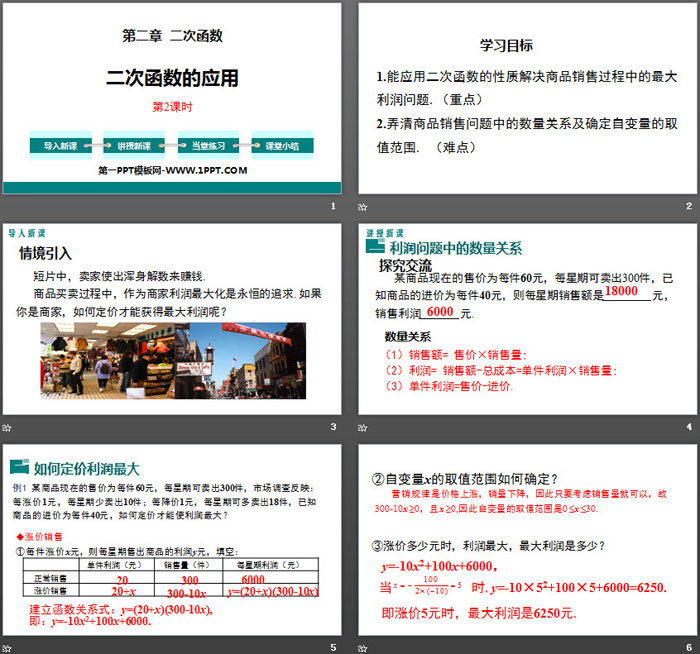Image resolution: width=700 pixels, height=654 pixels.
Task: Click the street market photo on slide 3
Action: click(x=241, y=361)
